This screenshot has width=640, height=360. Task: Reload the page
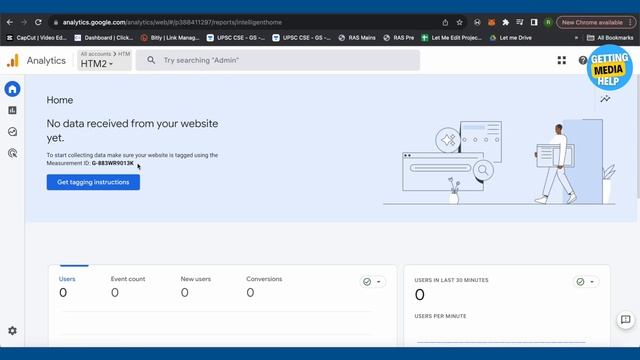(38, 22)
